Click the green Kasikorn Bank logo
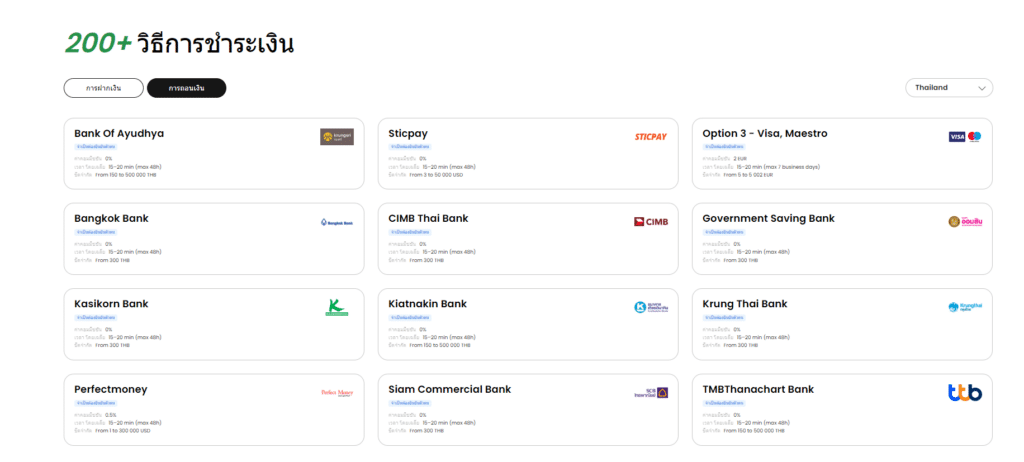1024x462 pixels. coord(337,307)
